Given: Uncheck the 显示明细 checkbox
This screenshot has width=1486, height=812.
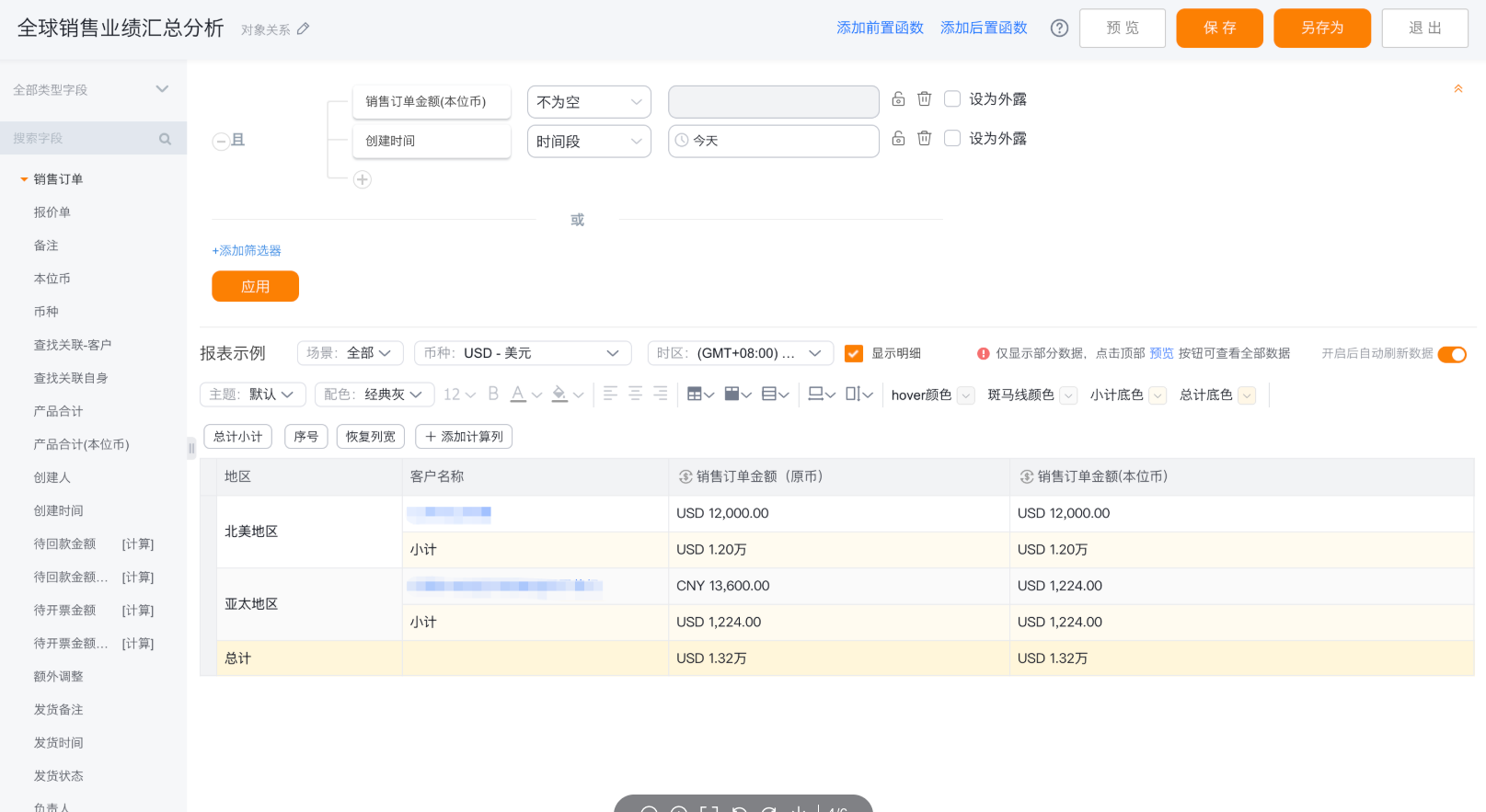Looking at the screenshot, I should [854, 353].
